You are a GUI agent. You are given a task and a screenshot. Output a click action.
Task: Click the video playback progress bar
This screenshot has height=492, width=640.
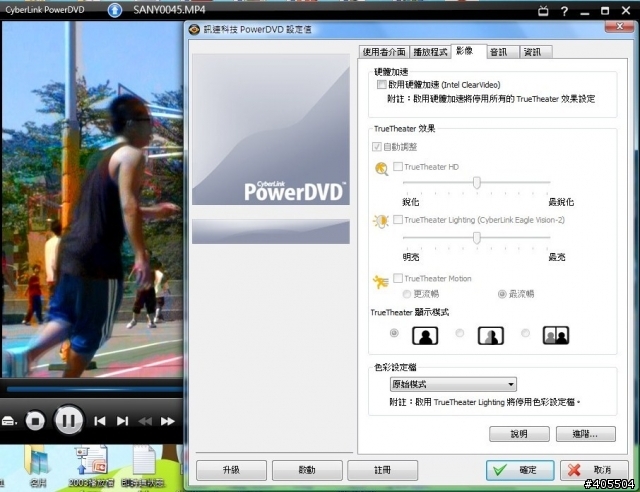94,389
